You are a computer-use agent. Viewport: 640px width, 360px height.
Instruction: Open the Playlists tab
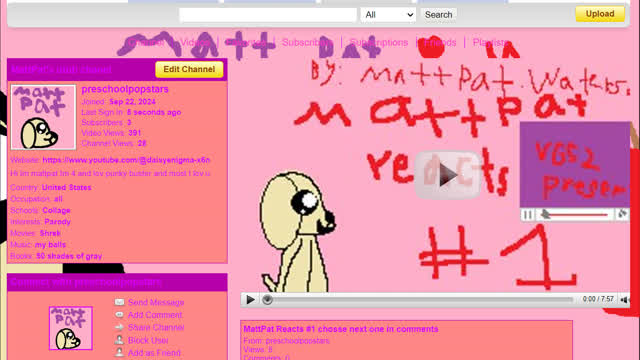(x=491, y=42)
